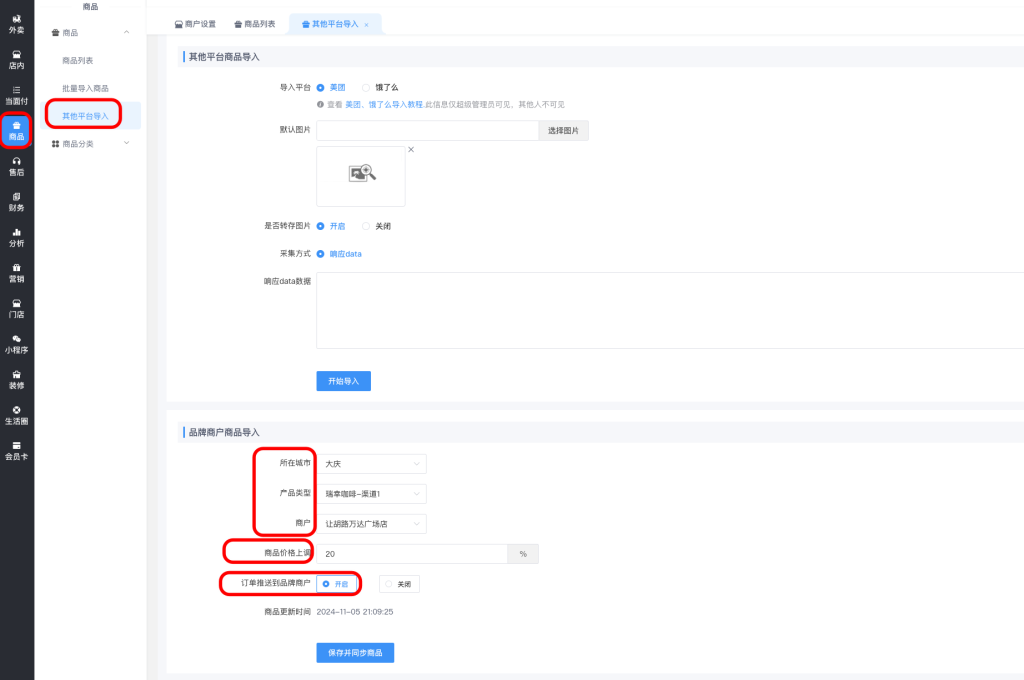Select 饿了么 as import platform

367,87
